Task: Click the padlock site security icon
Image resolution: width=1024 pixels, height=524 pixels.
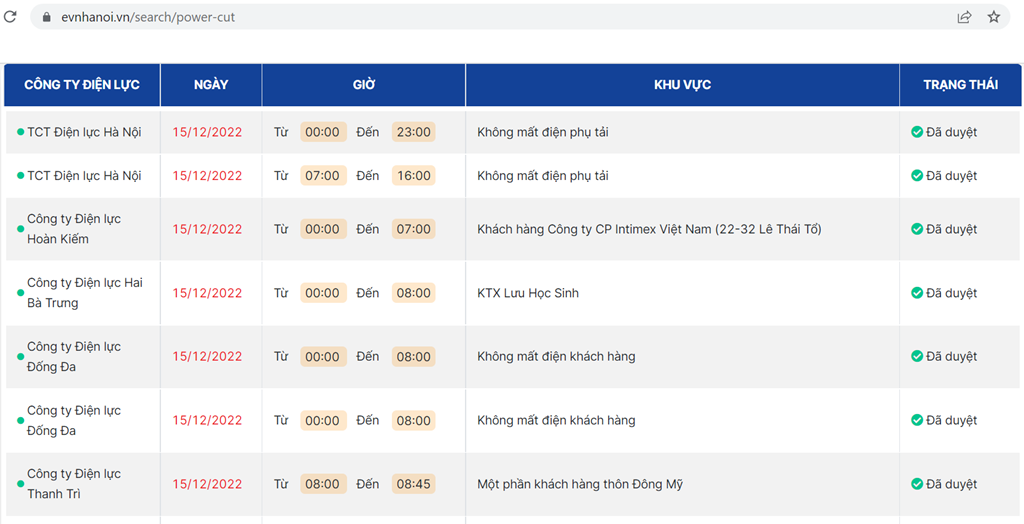Action: (46, 18)
